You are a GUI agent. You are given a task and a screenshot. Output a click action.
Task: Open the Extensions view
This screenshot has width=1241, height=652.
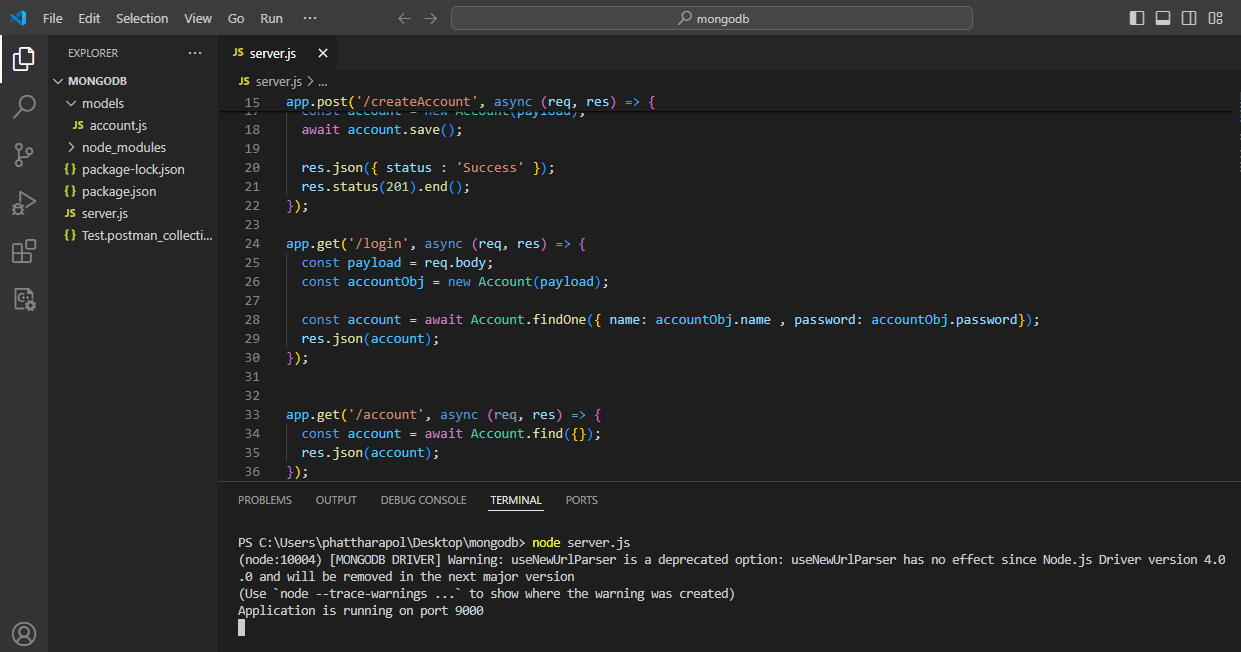pyautogui.click(x=24, y=252)
